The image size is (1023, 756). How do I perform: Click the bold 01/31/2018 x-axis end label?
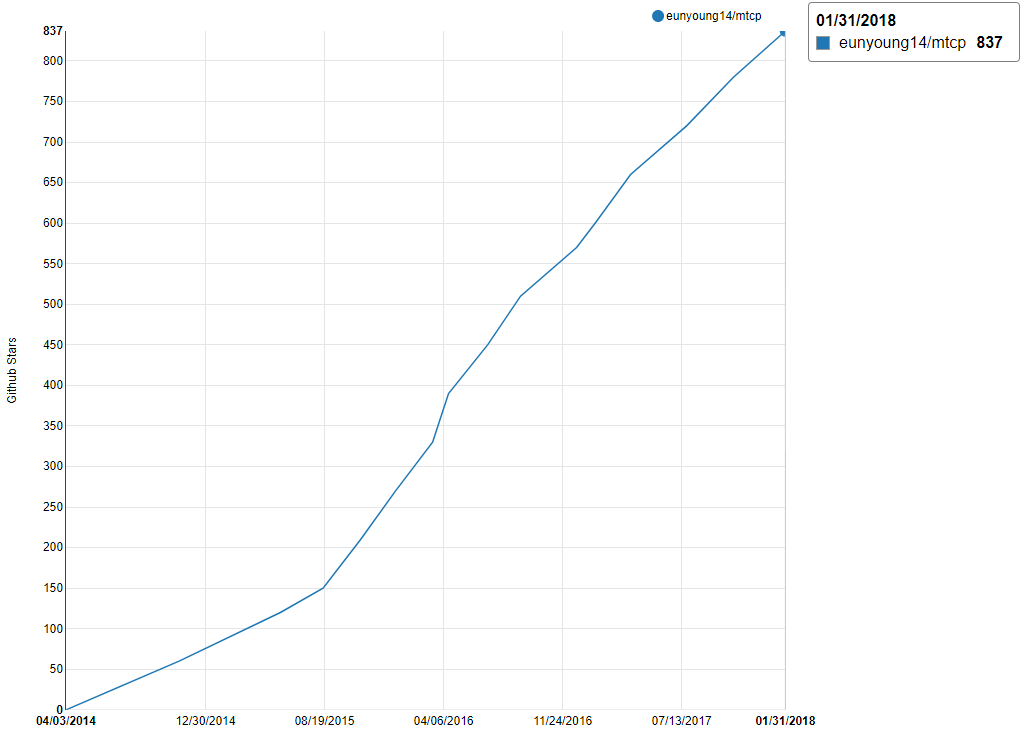[784, 721]
